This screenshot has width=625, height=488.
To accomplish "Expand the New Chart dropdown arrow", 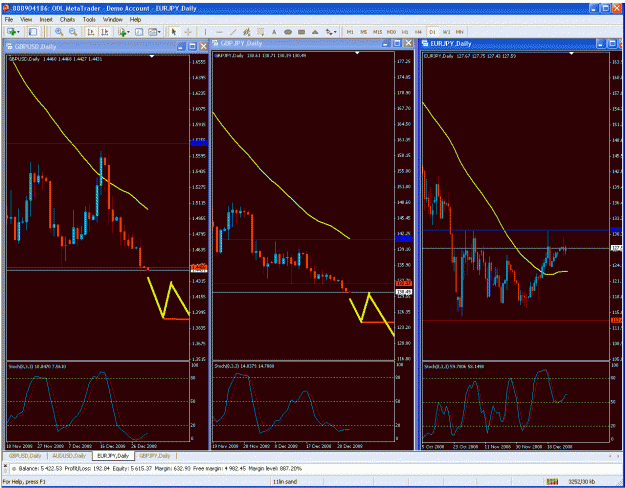I will (18, 32).
